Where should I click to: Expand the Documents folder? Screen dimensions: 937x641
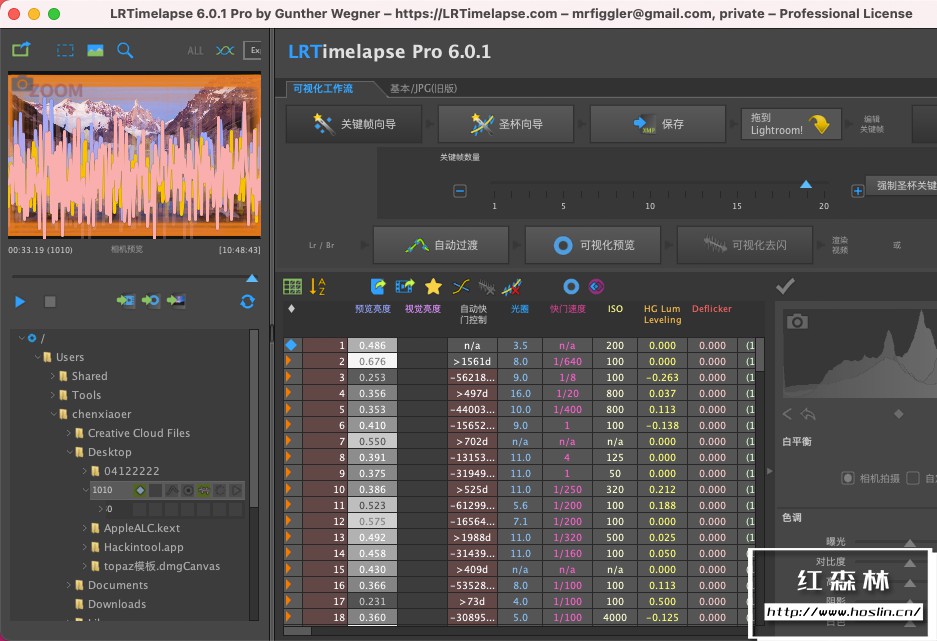(x=69, y=585)
